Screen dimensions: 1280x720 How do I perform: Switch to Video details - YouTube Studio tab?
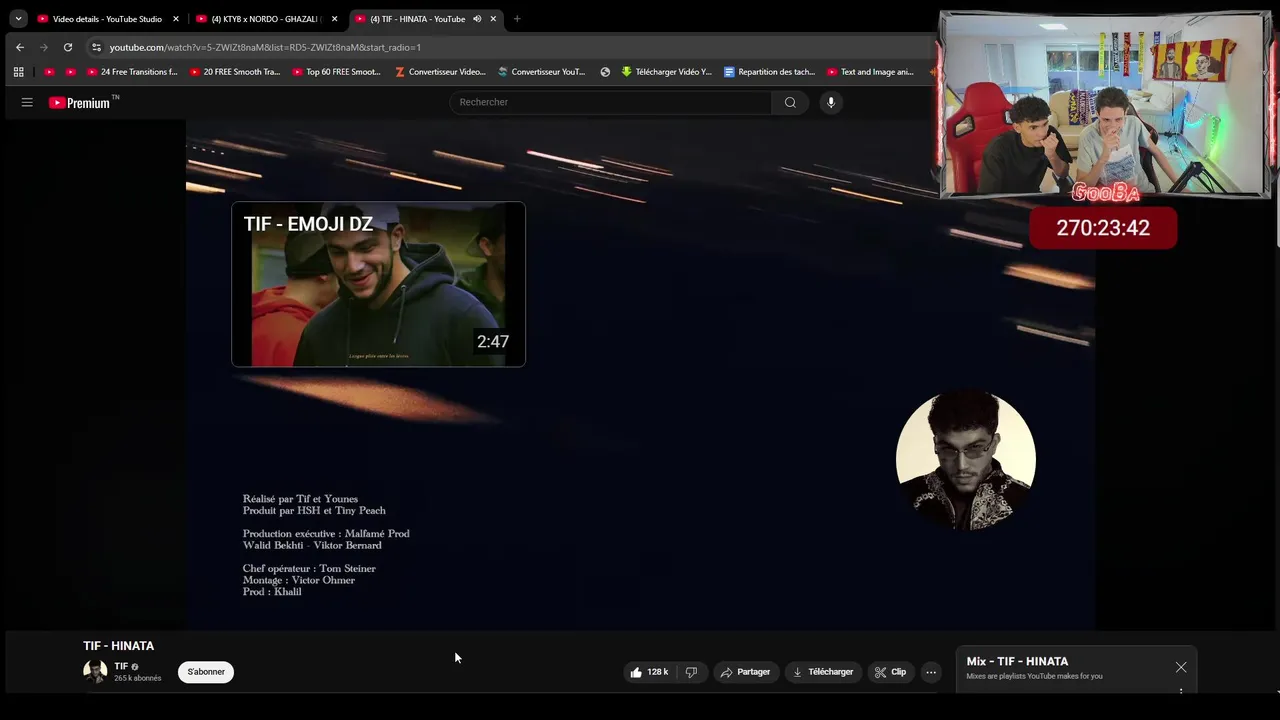tap(107, 19)
